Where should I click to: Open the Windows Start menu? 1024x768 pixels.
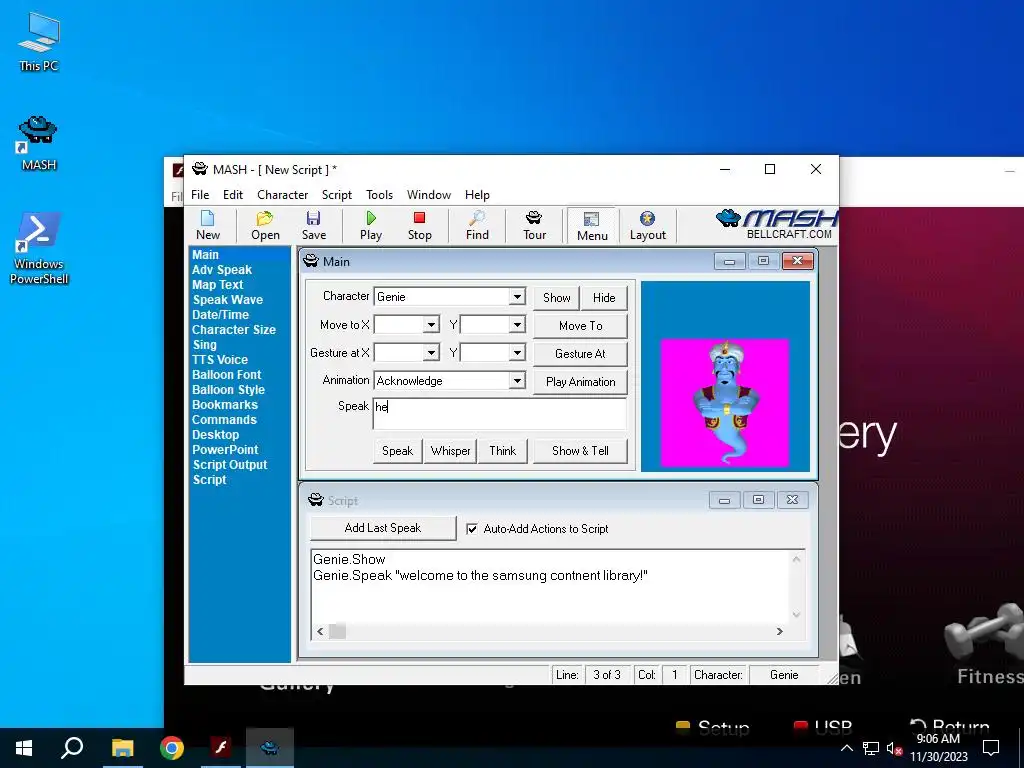coord(24,748)
